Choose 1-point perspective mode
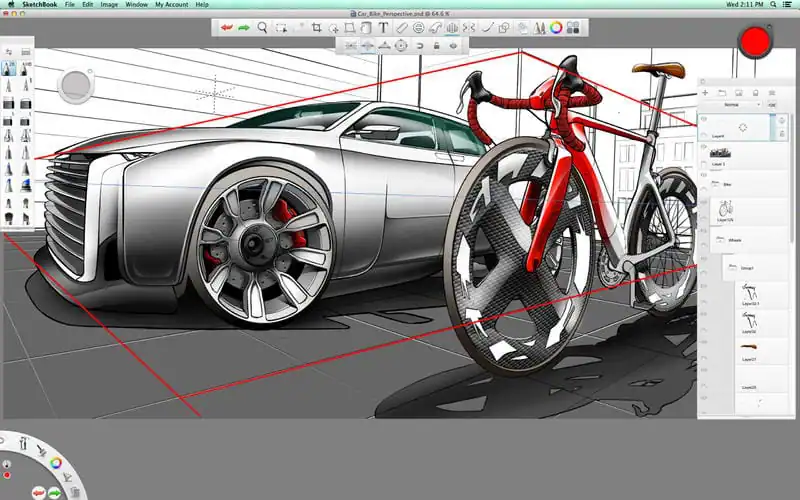This screenshot has height=500, width=800. pos(351,45)
